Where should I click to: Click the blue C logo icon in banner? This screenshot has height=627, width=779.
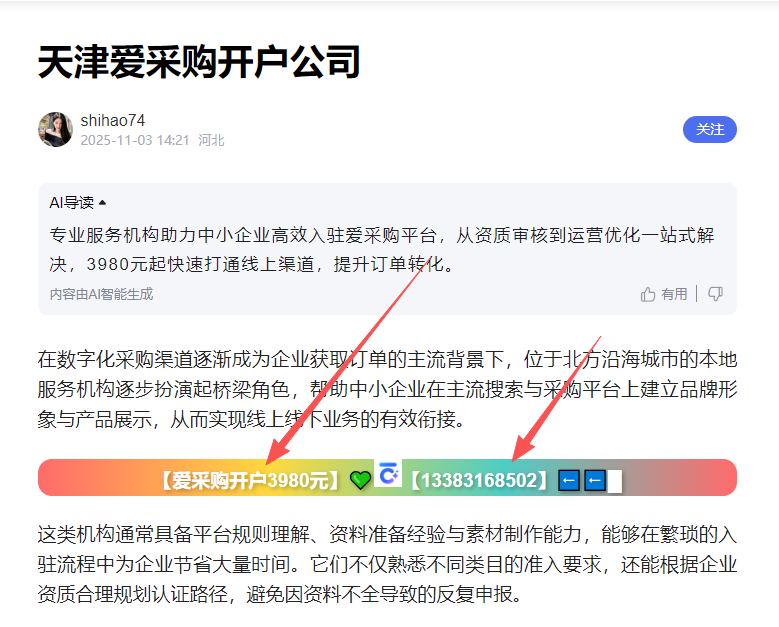click(x=388, y=474)
